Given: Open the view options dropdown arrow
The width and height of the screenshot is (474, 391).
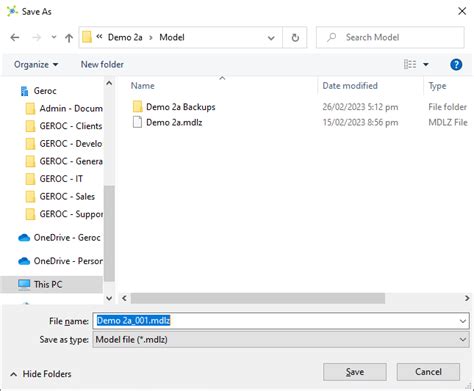Looking at the screenshot, I should click(426, 64).
